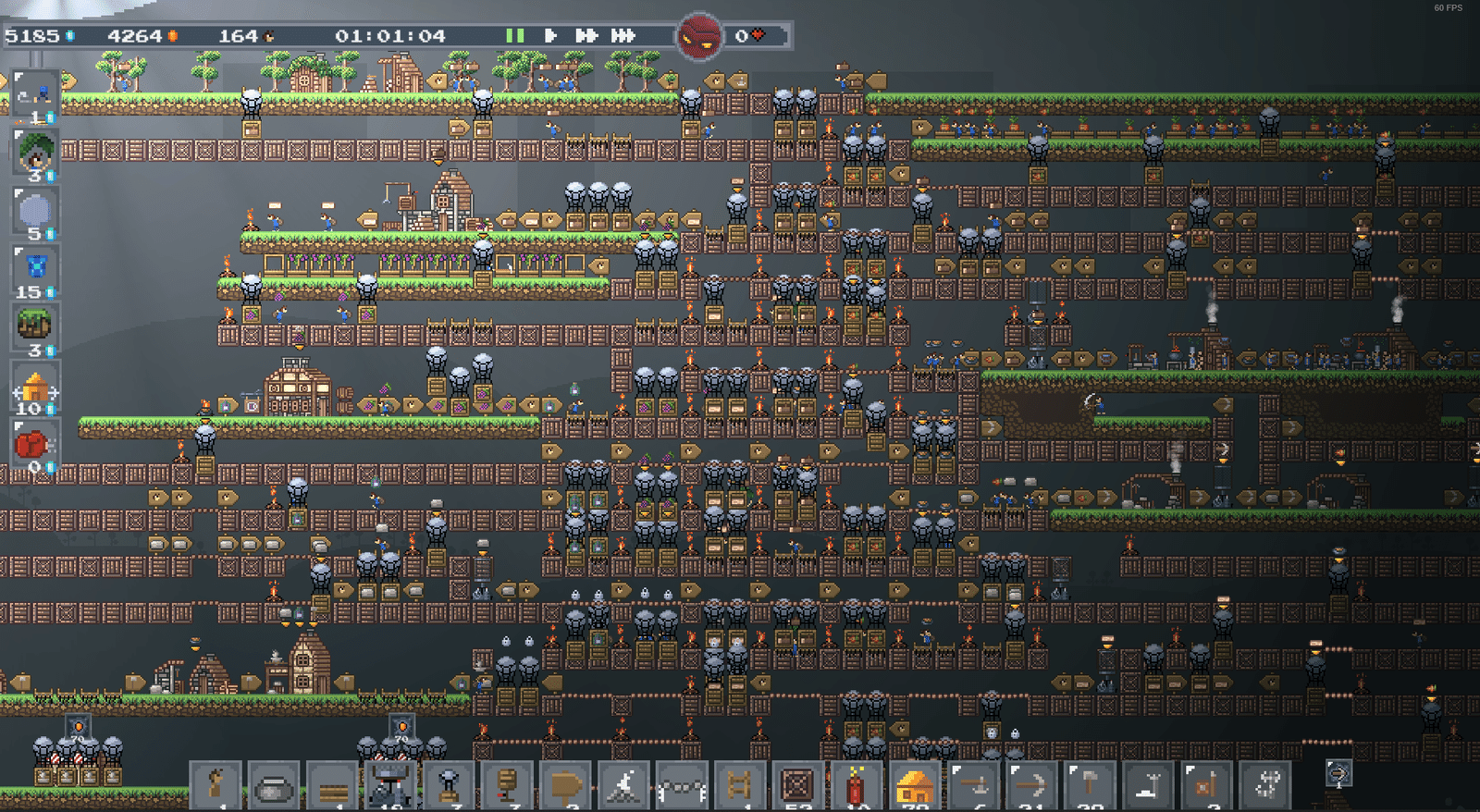Click the small arrow icon right of toolbar

tap(1338, 772)
